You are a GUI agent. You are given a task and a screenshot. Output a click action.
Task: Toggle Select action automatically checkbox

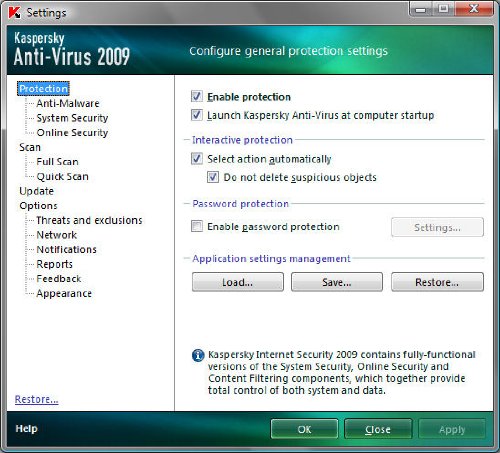tap(197, 159)
